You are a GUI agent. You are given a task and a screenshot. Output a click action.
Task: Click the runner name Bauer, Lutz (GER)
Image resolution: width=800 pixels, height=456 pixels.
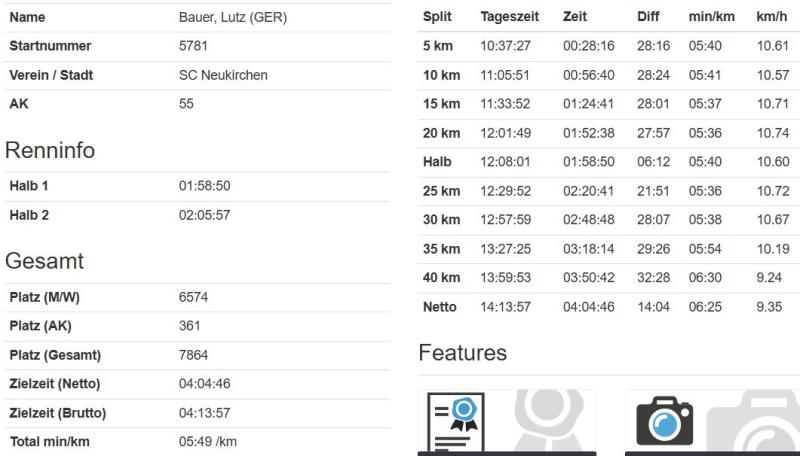pos(232,18)
